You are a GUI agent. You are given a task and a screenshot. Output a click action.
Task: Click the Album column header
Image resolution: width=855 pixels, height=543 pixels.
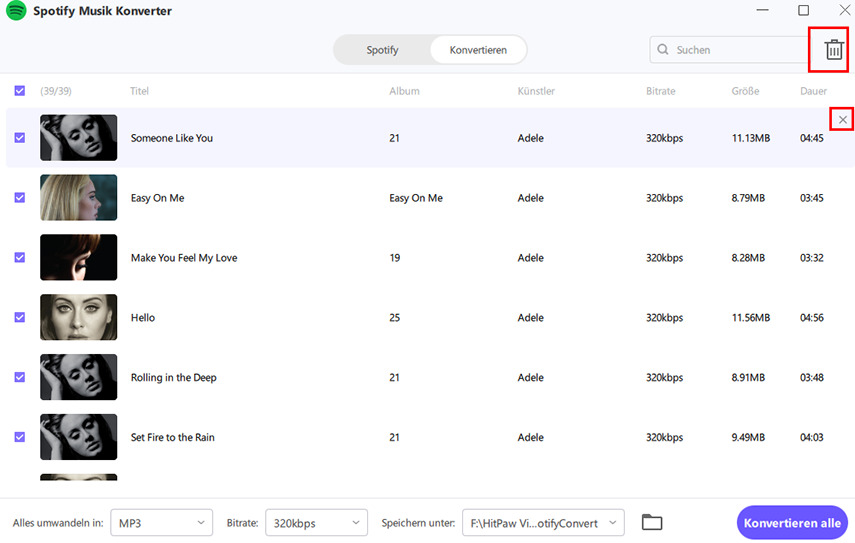404,91
